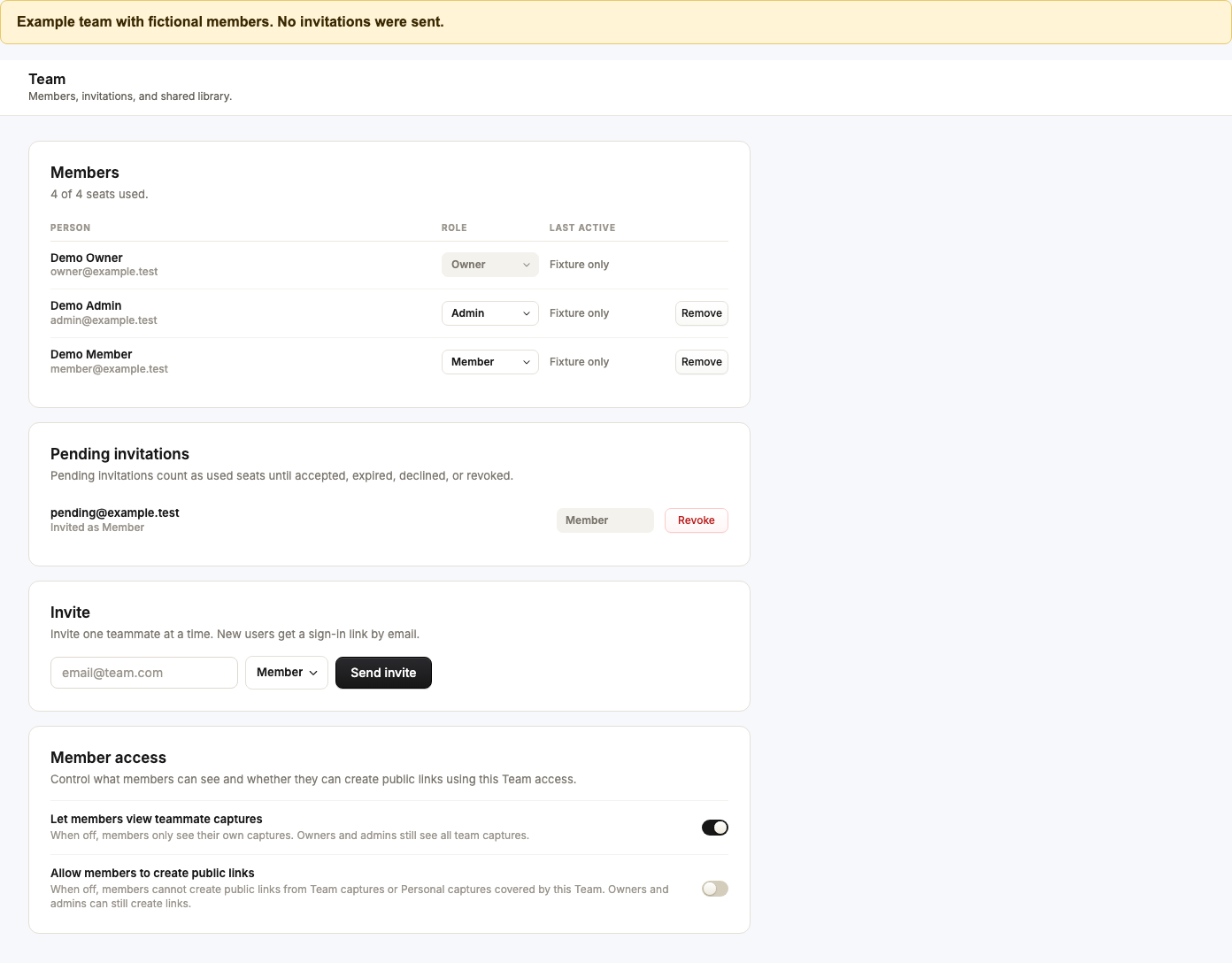Click the Demo Member name
This screenshot has width=1232, height=963.
coord(91,354)
